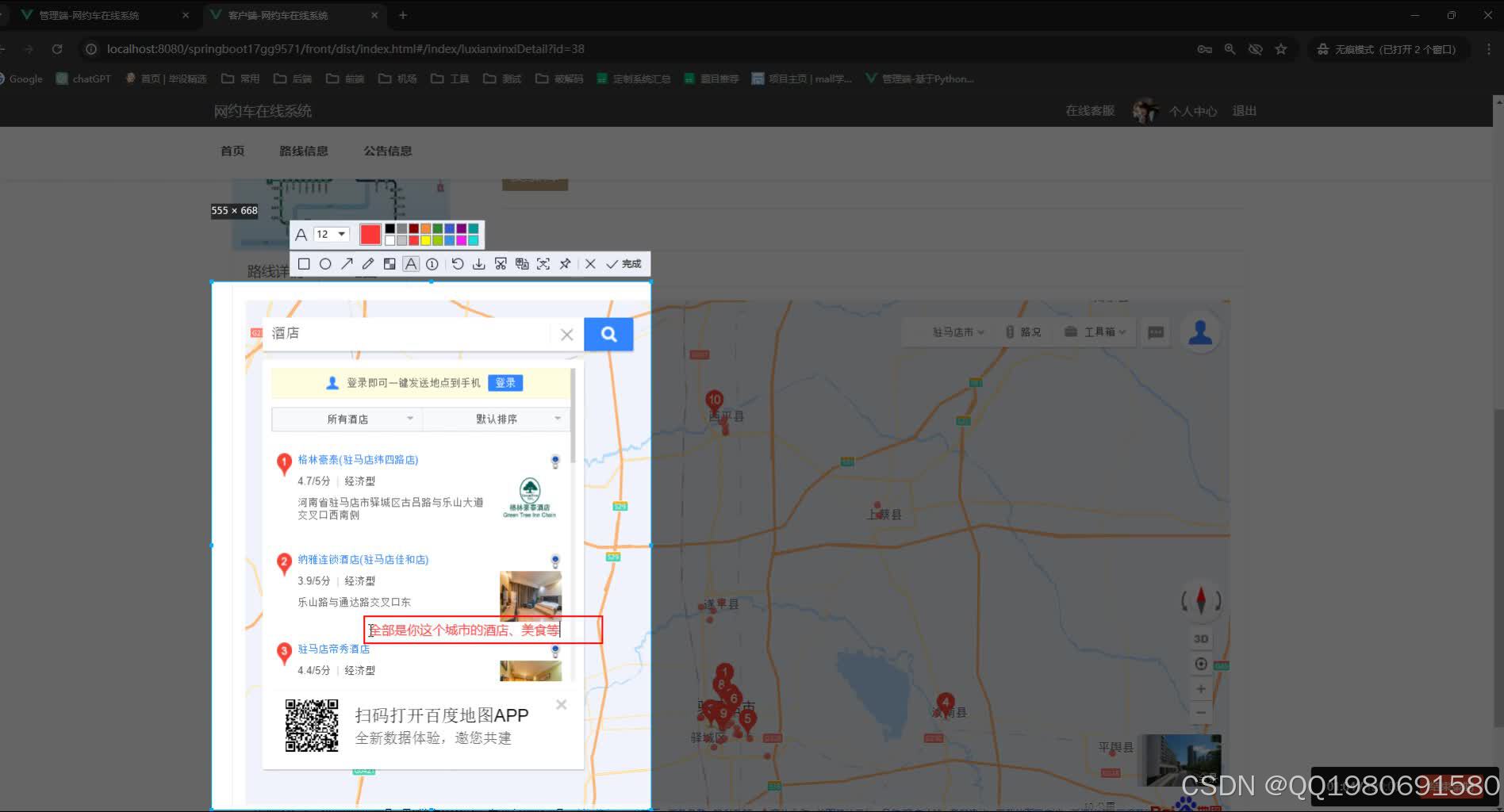Click the pin screenshot icon
The image size is (1504, 812).
click(565, 263)
